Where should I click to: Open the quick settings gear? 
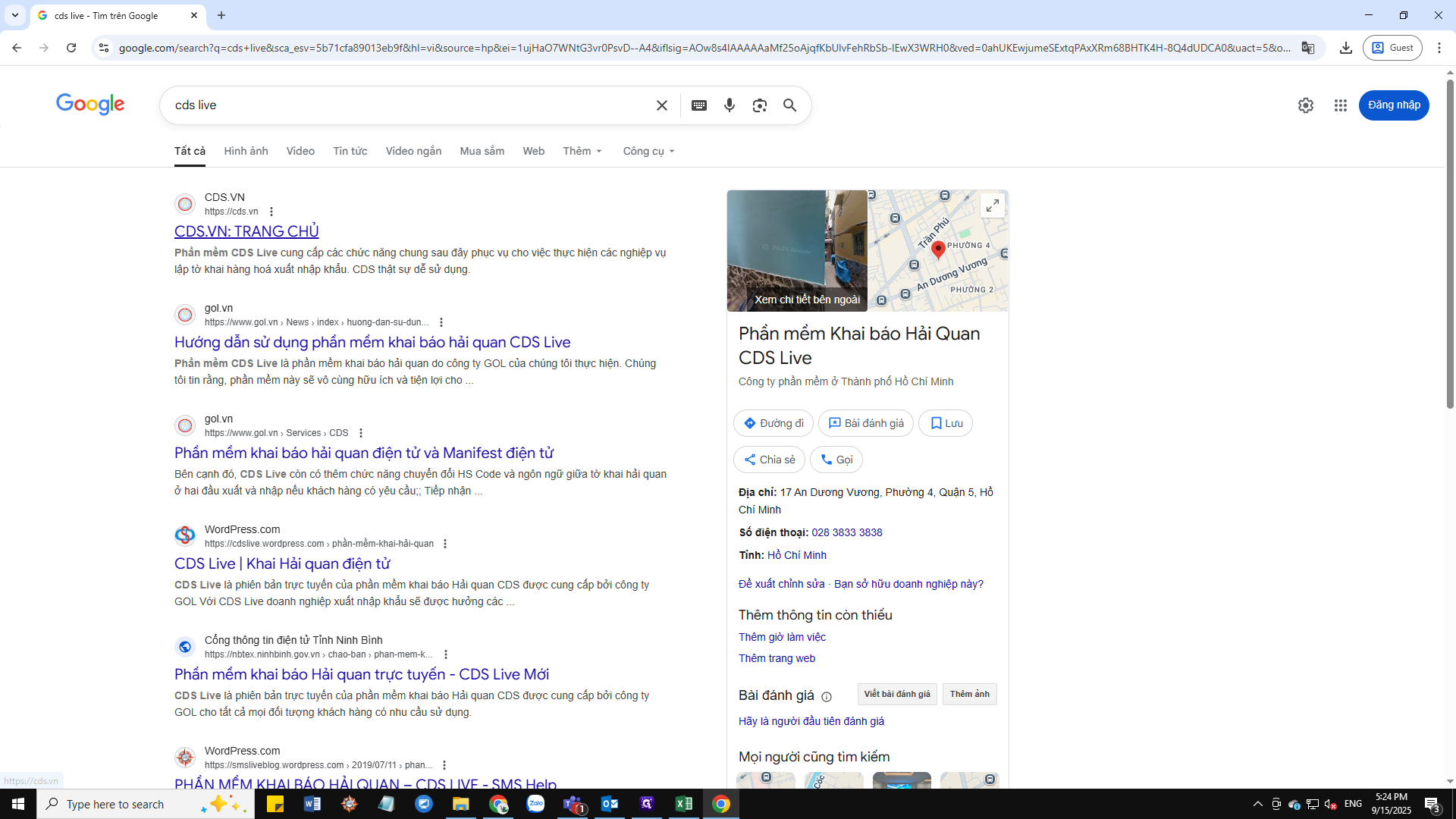click(1305, 105)
